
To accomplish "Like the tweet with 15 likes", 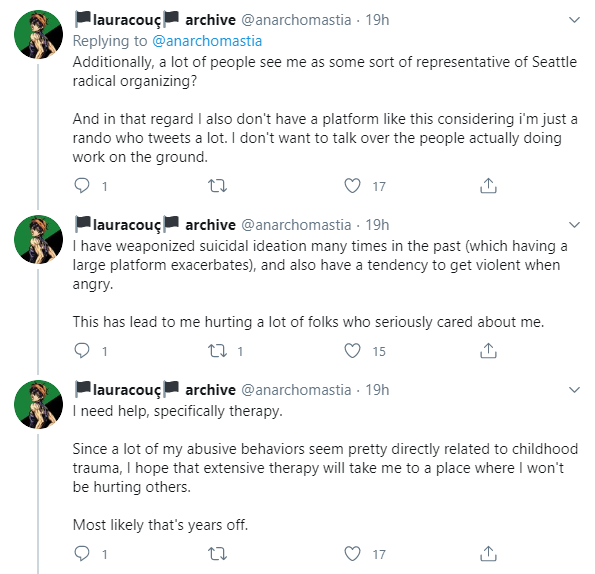I will 352,351.
